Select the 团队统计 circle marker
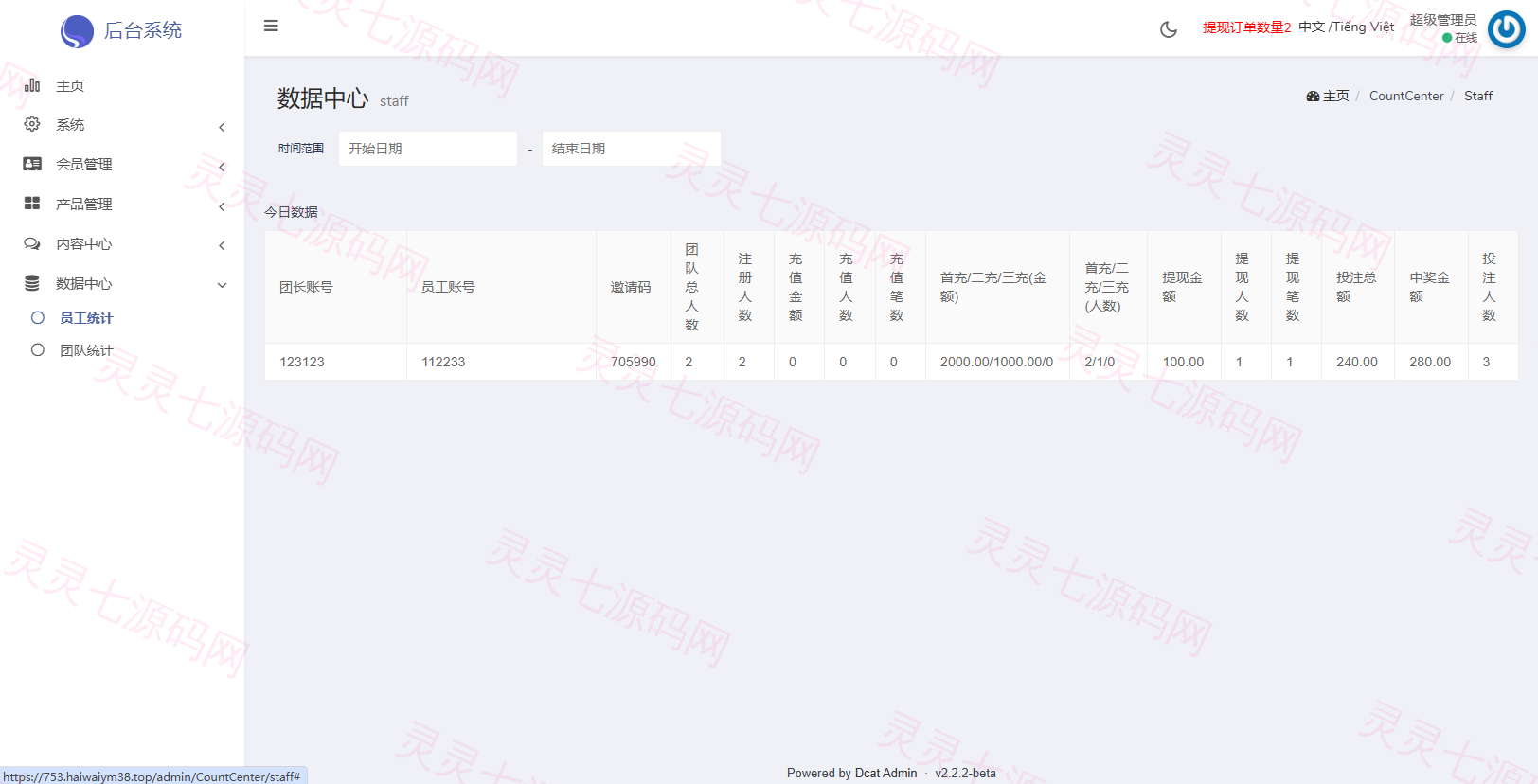Image resolution: width=1538 pixels, height=784 pixels. click(x=38, y=350)
